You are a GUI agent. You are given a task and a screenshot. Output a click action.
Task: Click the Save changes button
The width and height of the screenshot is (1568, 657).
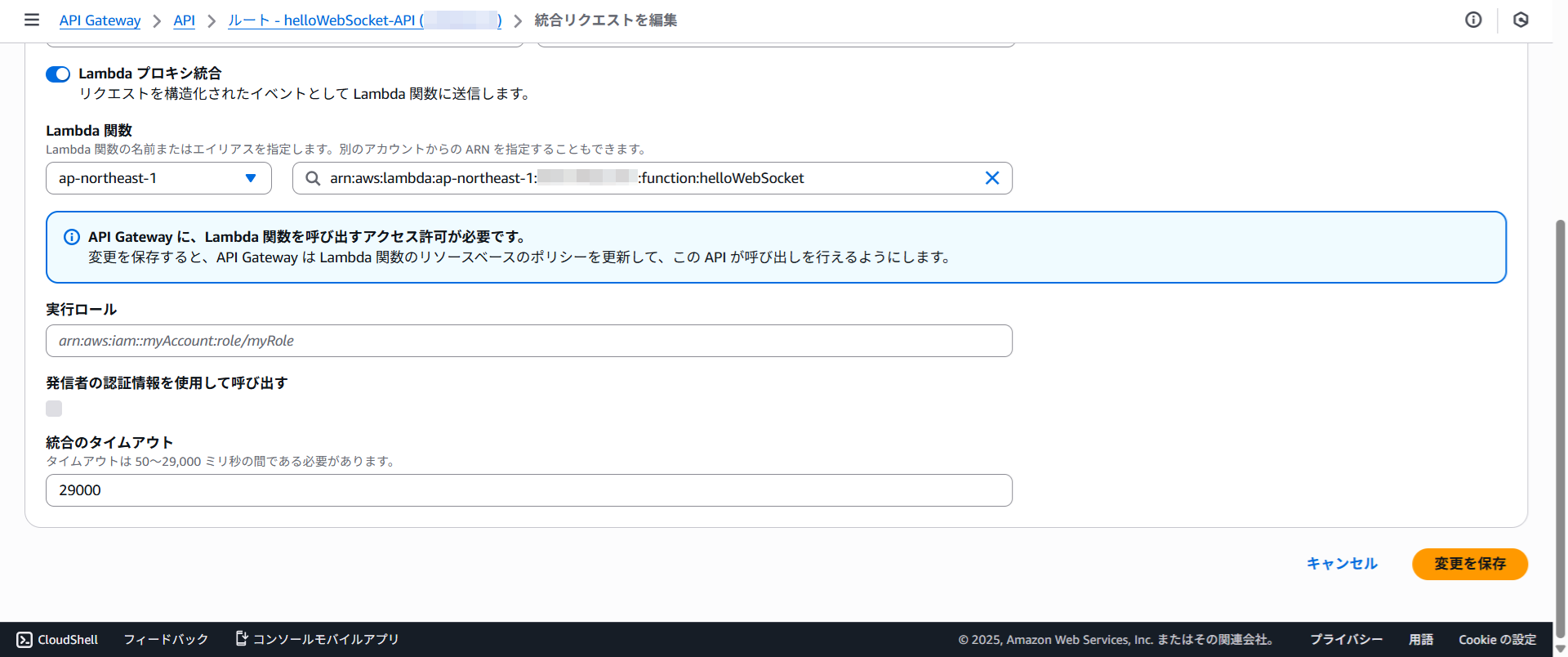coord(1469,564)
